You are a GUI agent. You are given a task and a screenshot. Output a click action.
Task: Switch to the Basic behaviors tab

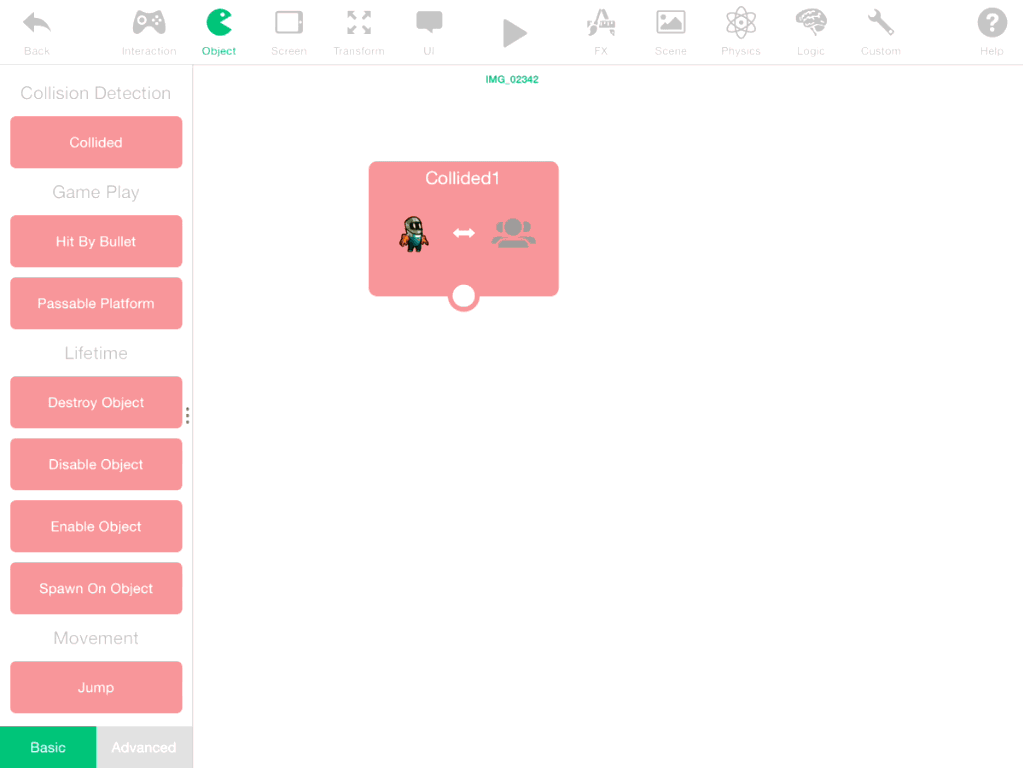click(48, 747)
